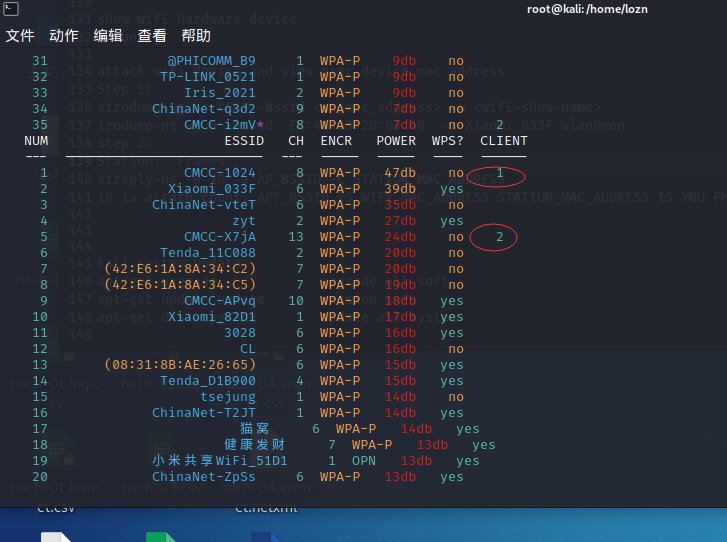Open the 编辑 menu
727x542 pixels.
pyautogui.click(x=108, y=36)
